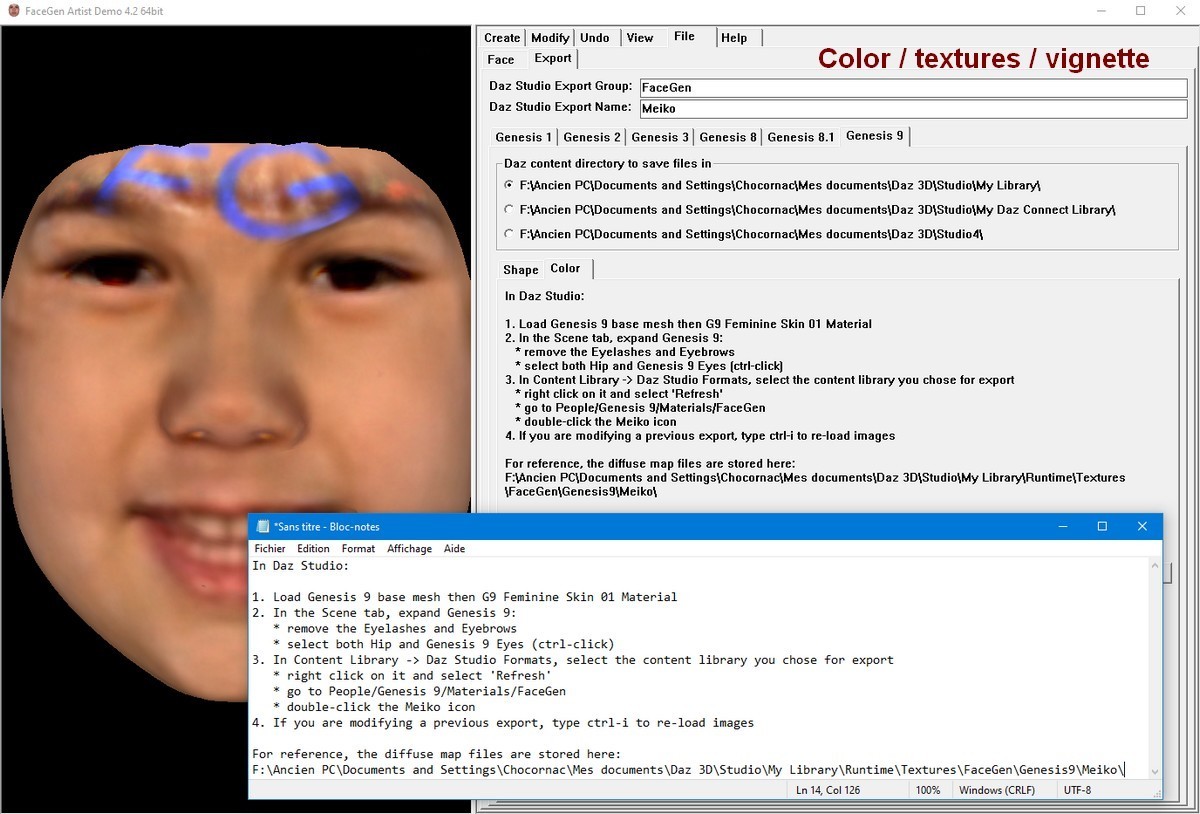Open the Format menu in Bloc-notes
The image size is (1200, 814).
click(x=358, y=548)
